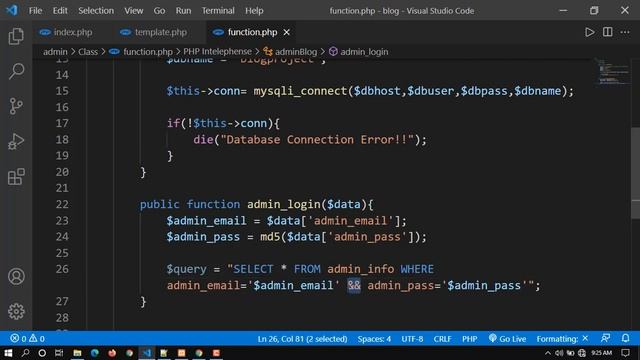Open Microsoft Edge from taskbar
Screen dimensions: 640x360
95,353
